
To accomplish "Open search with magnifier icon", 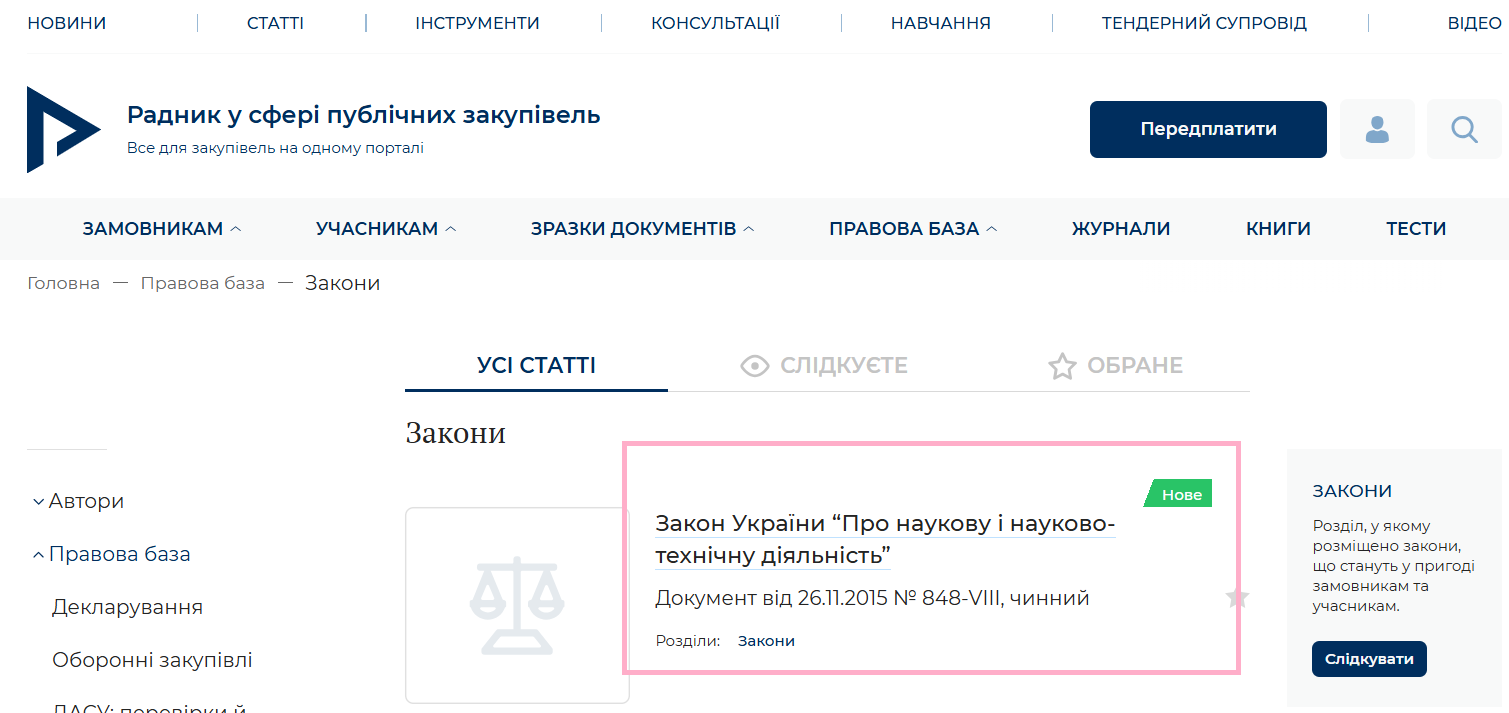I will pos(1464,129).
